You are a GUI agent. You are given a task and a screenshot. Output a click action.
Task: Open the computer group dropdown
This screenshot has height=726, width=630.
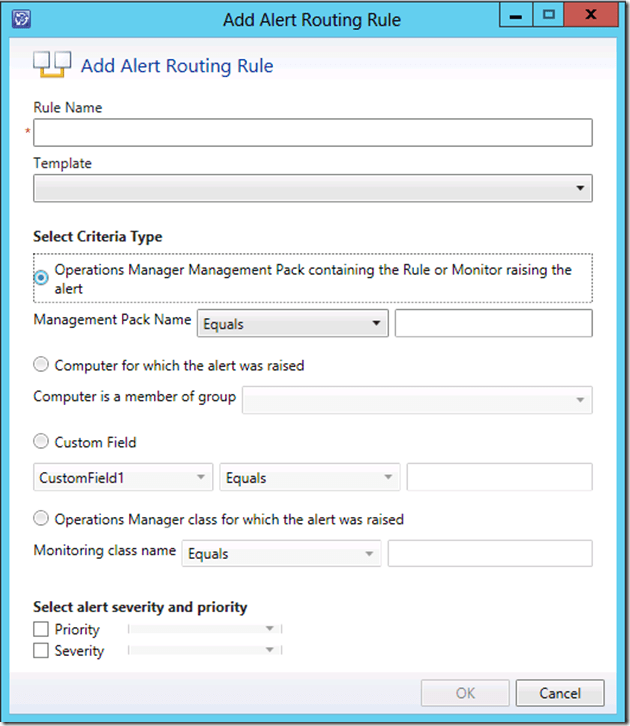click(417, 400)
